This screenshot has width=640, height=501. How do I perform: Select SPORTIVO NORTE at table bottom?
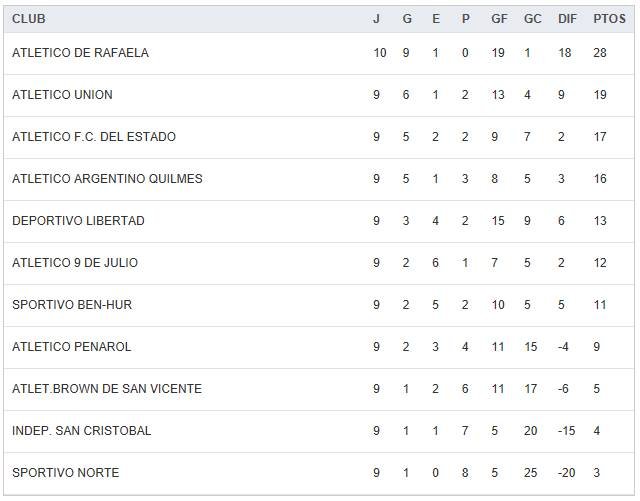tap(65, 473)
